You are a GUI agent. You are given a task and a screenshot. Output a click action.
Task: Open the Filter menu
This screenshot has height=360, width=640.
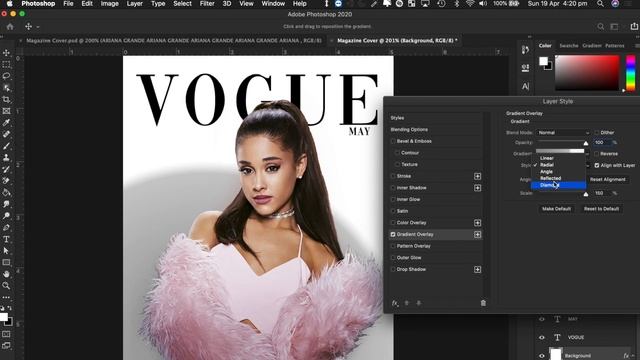tap(207, 4)
